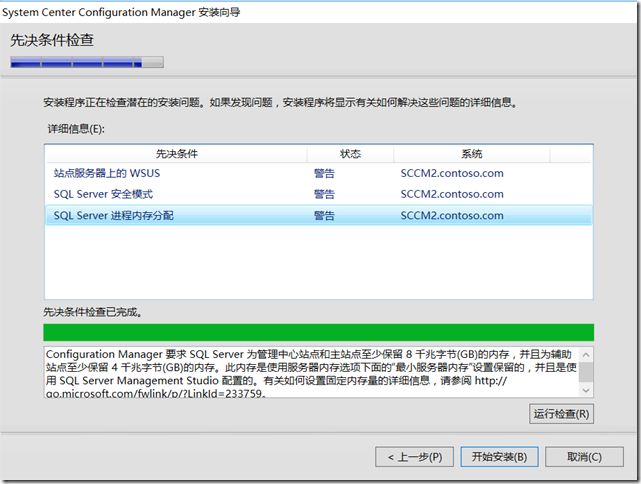The width and height of the screenshot is (641, 484).
Task: Click the description text about SQL Server memory
Action: coord(312,373)
